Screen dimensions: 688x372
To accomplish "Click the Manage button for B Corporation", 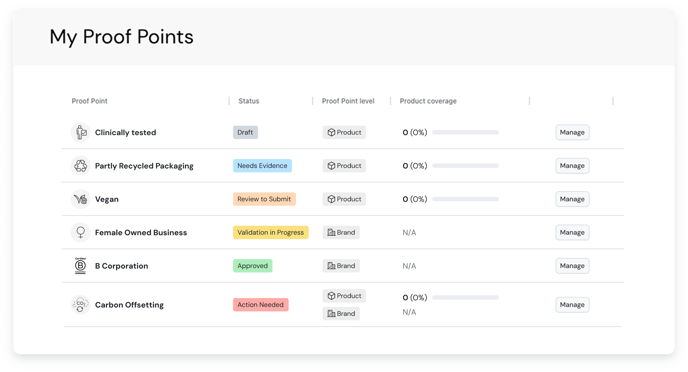I will 572,266.
